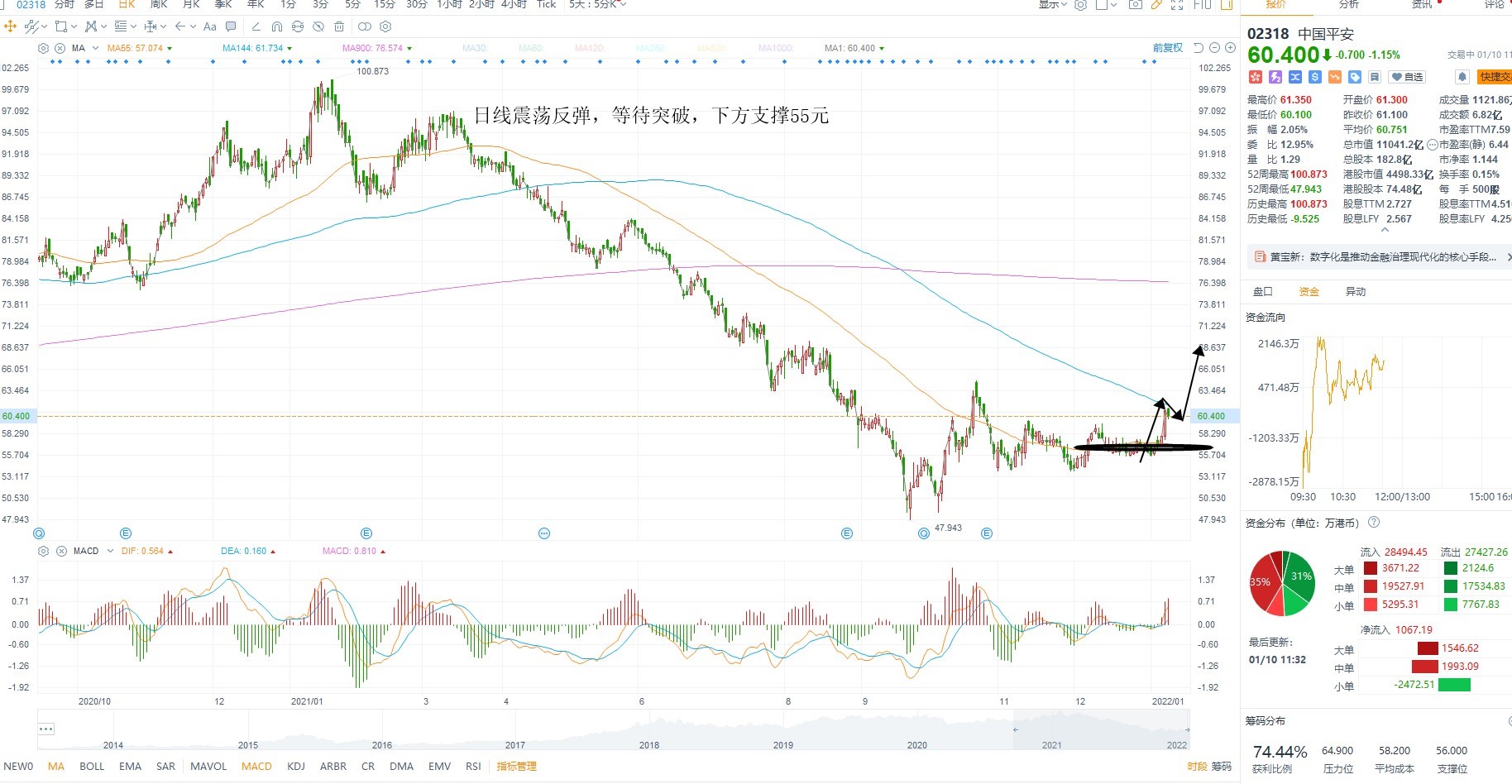Zoom in chart with plus circle

click(x=1230, y=48)
